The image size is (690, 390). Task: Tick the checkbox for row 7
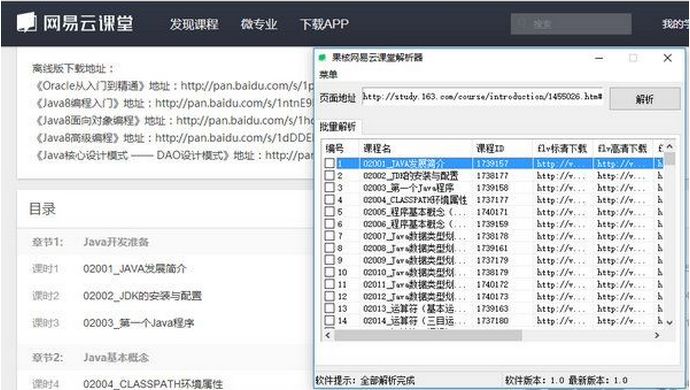[330, 235]
